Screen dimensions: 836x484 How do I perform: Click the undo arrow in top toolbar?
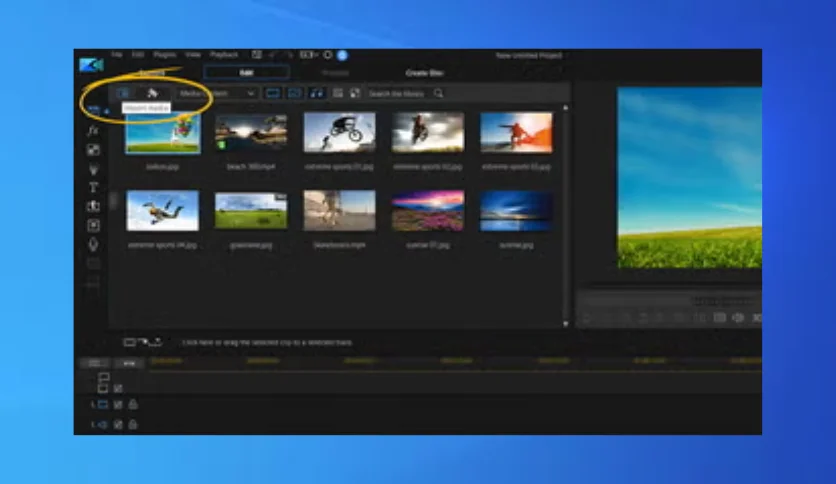pyautogui.click(x=273, y=55)
